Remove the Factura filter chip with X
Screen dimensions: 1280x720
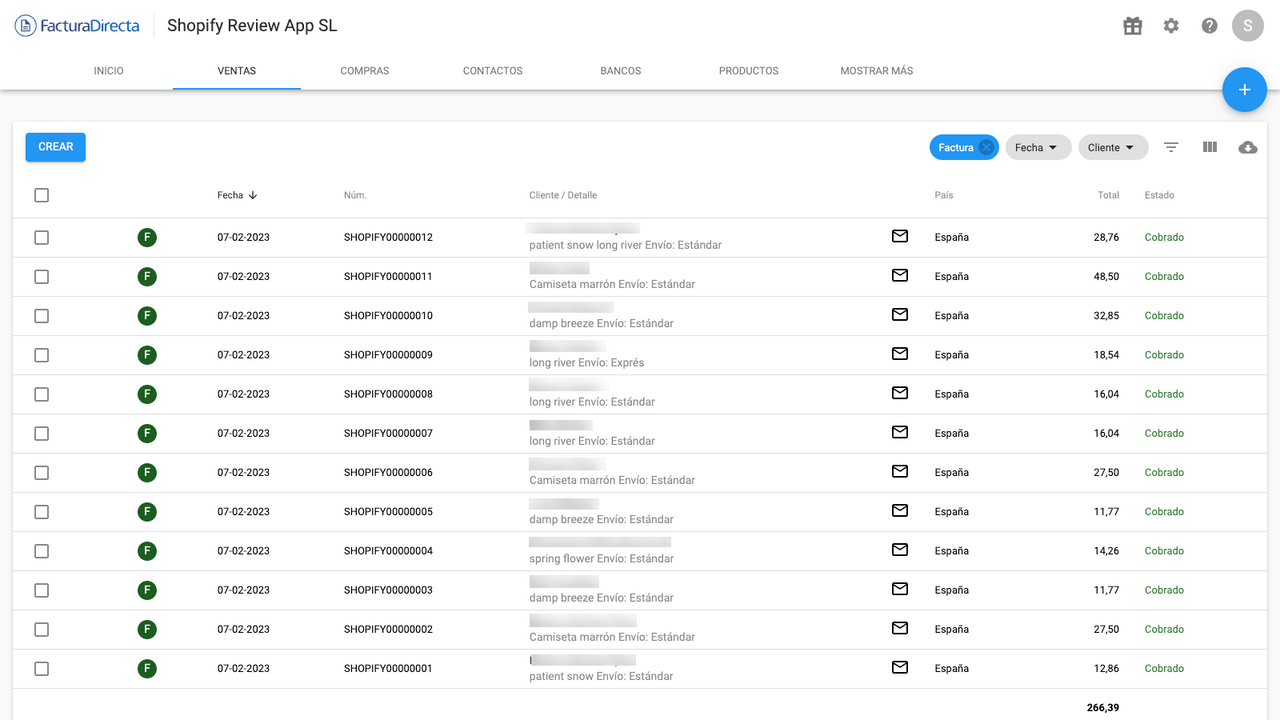pos(986,148)
